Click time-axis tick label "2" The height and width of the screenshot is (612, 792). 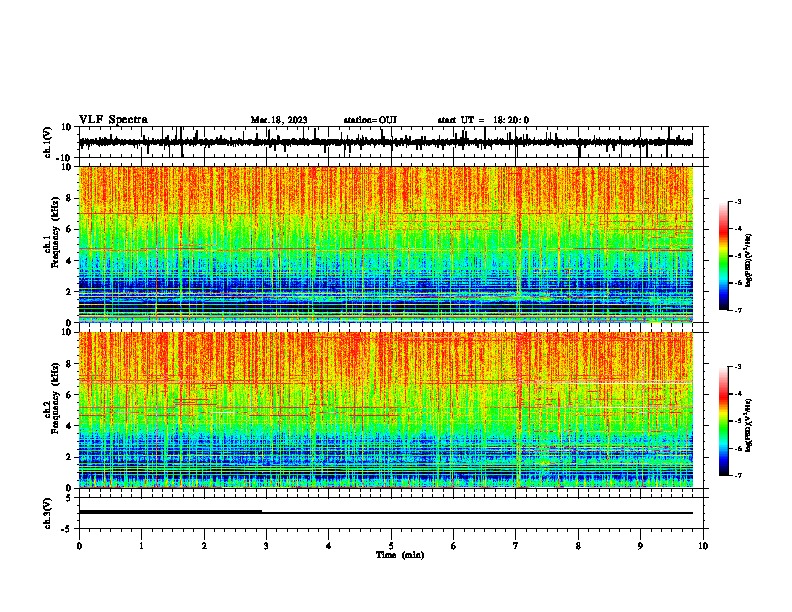click(x=204, y=546)
